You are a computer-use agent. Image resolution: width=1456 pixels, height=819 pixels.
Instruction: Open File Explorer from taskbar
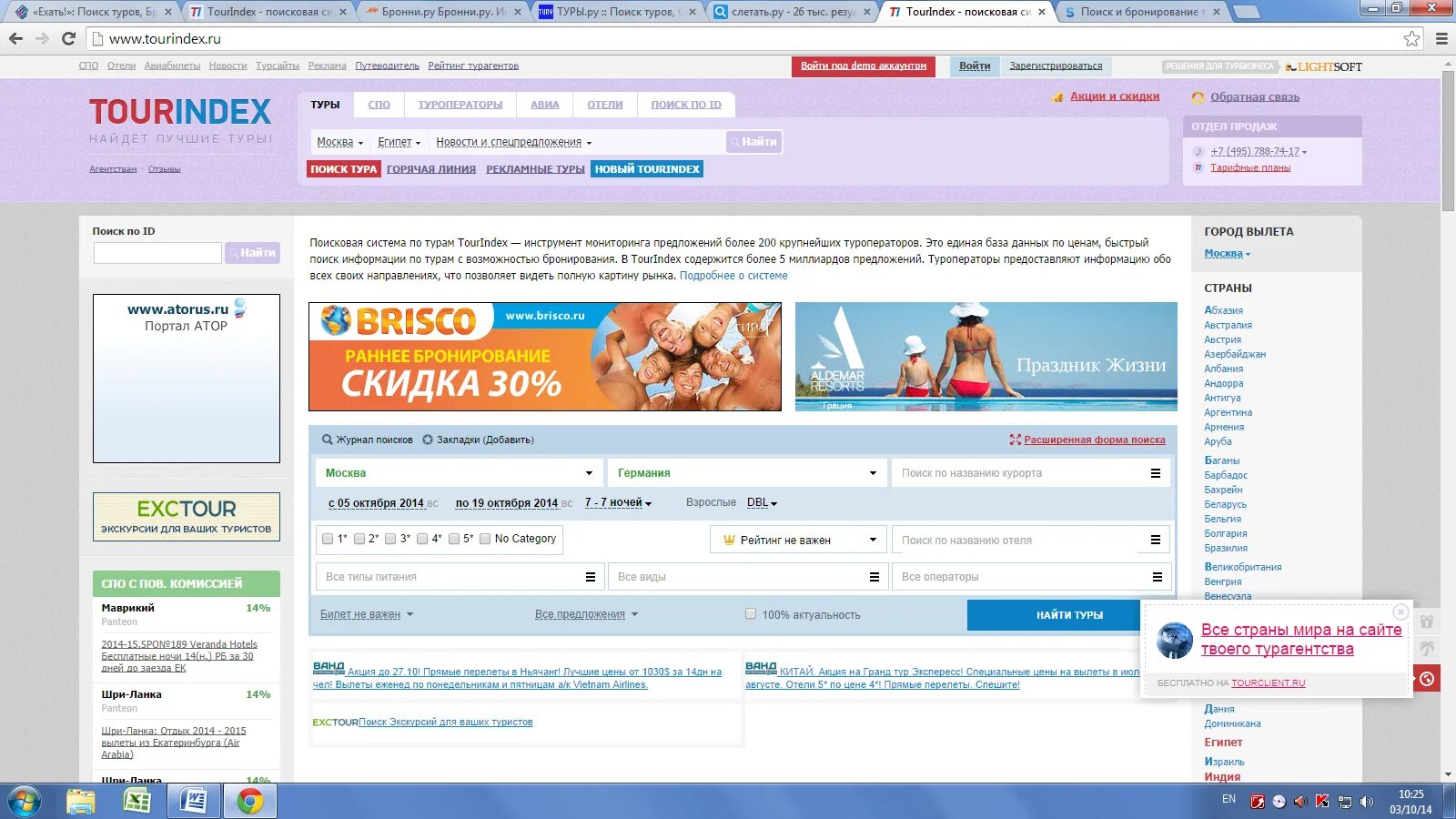coord(81,802)
